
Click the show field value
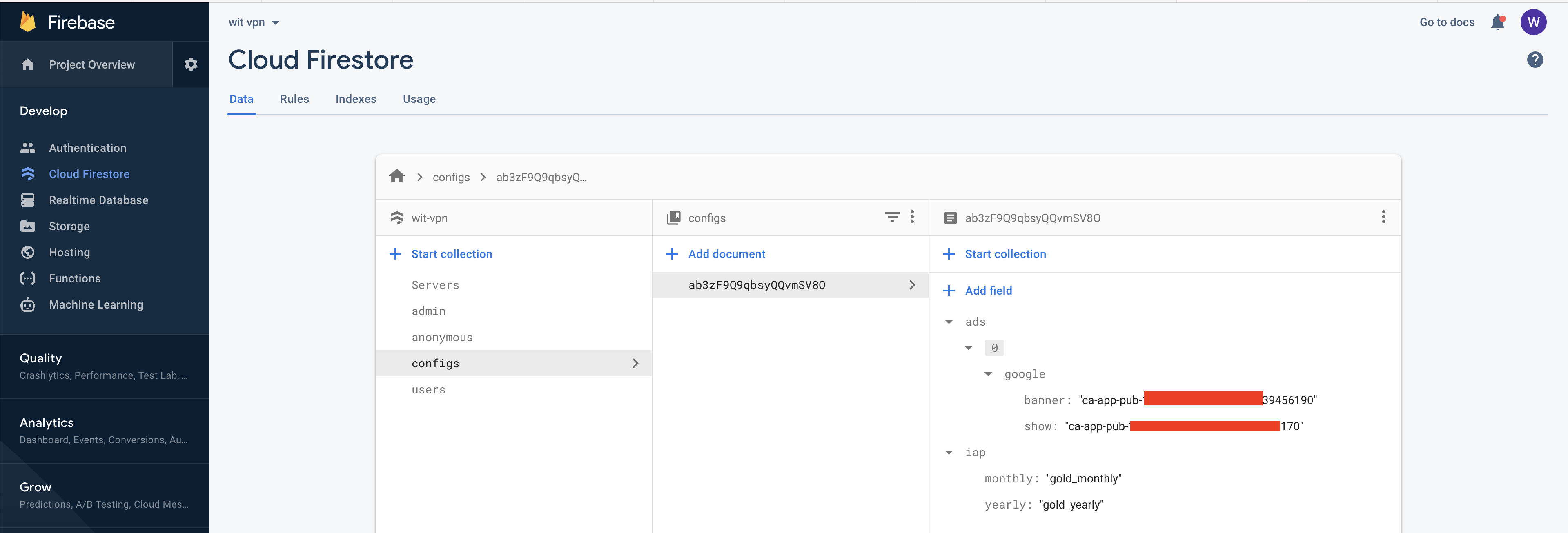[1184, 426]
